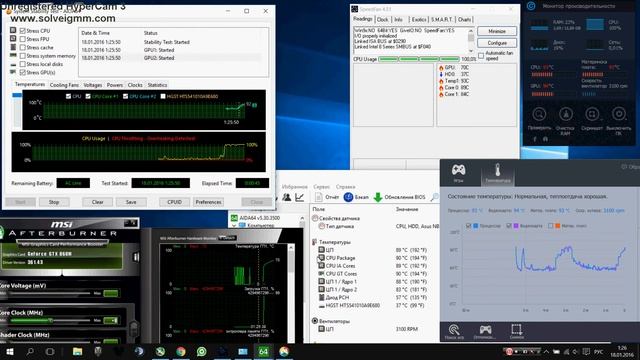Click the BIOS update green arrow icon
Screen dimensions: 640x360
[378, 197]
